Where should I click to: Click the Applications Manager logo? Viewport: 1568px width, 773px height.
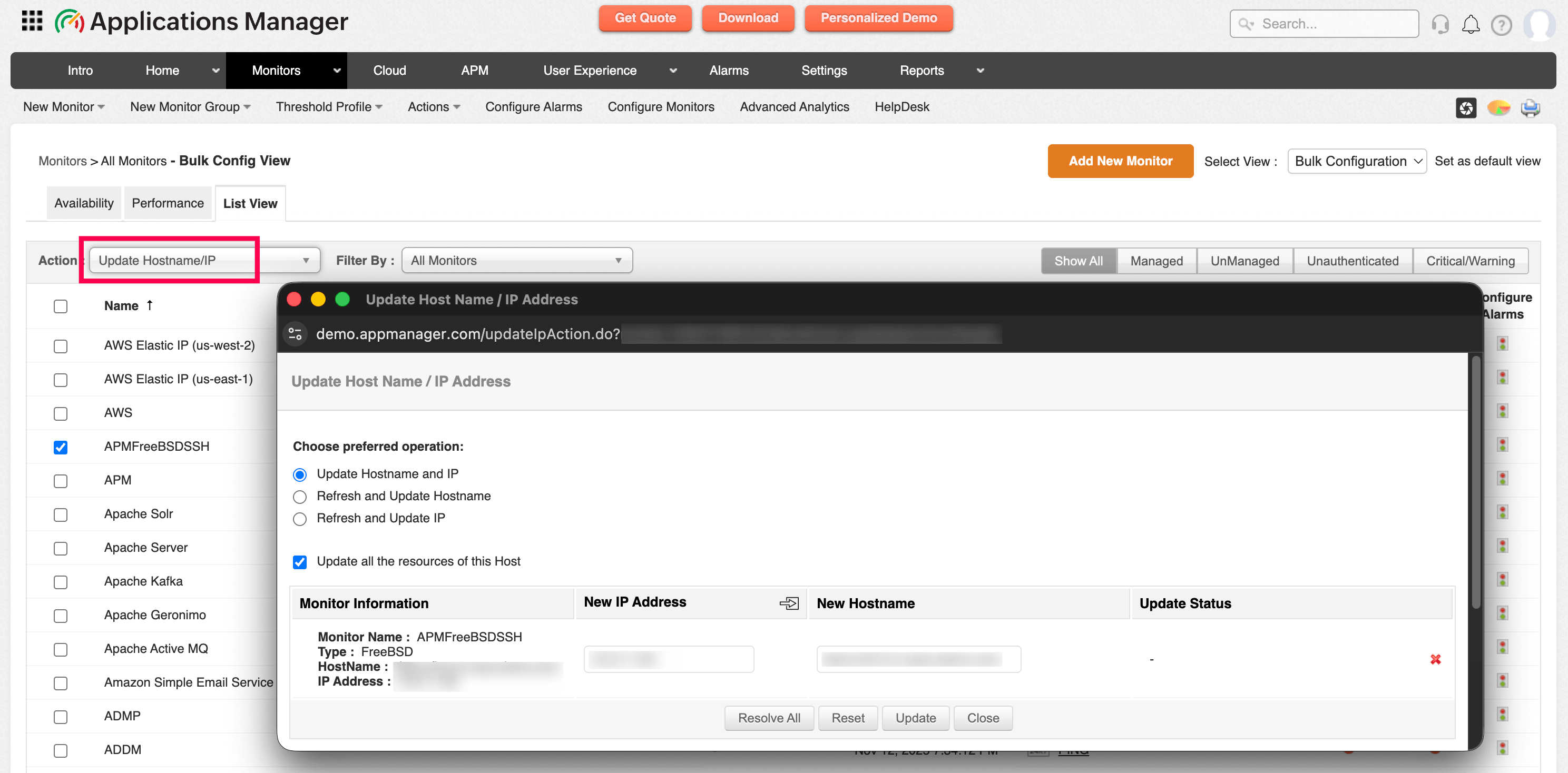[201, 22]
